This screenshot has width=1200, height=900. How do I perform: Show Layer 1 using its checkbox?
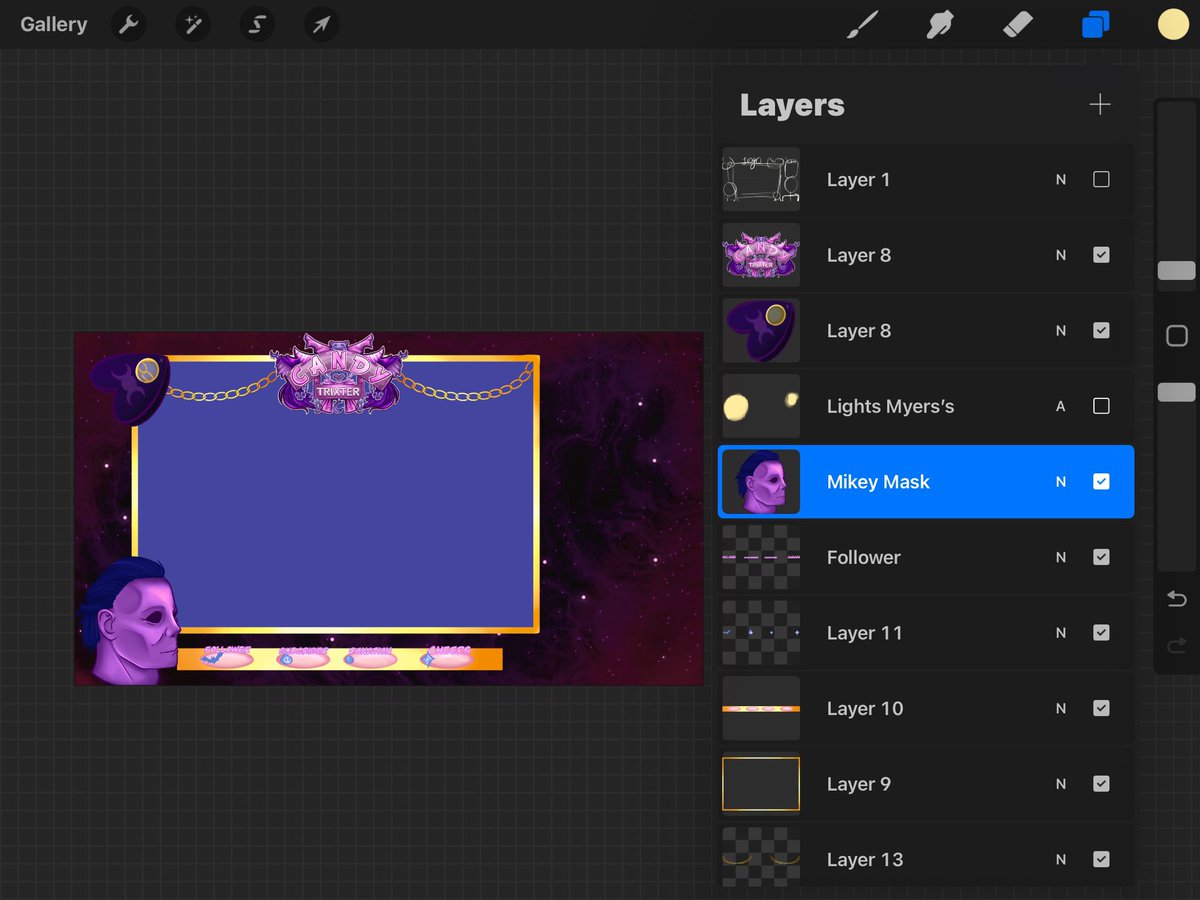coord(1101,180)
